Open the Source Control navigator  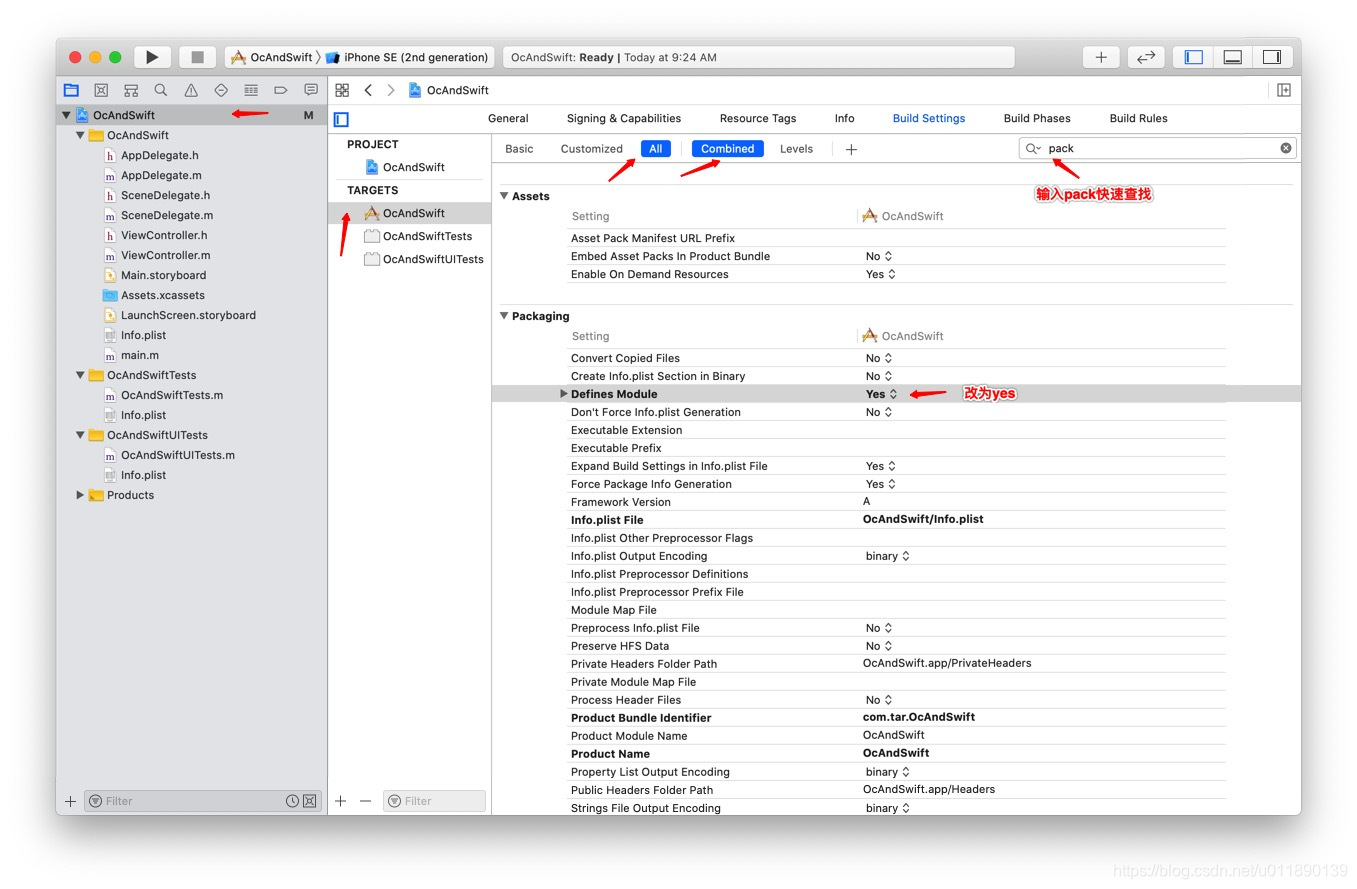coord(101,90)
